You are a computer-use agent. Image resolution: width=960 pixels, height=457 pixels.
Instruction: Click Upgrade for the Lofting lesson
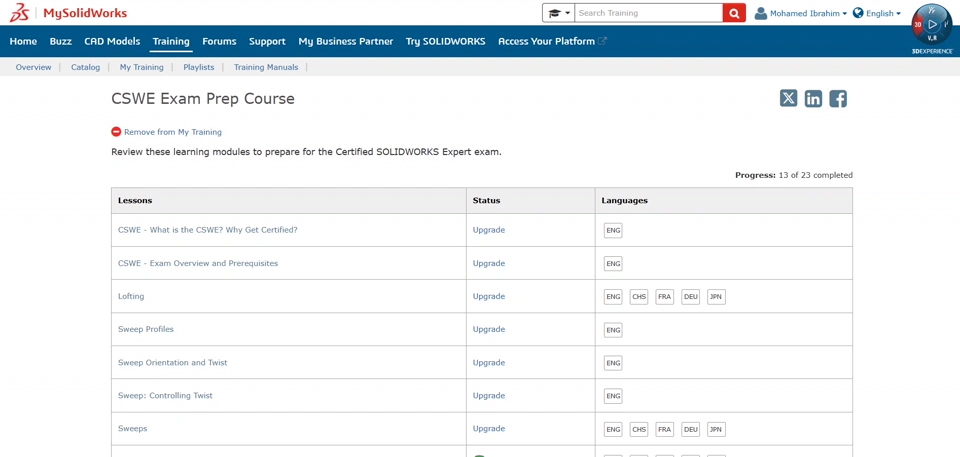[489, 296]
